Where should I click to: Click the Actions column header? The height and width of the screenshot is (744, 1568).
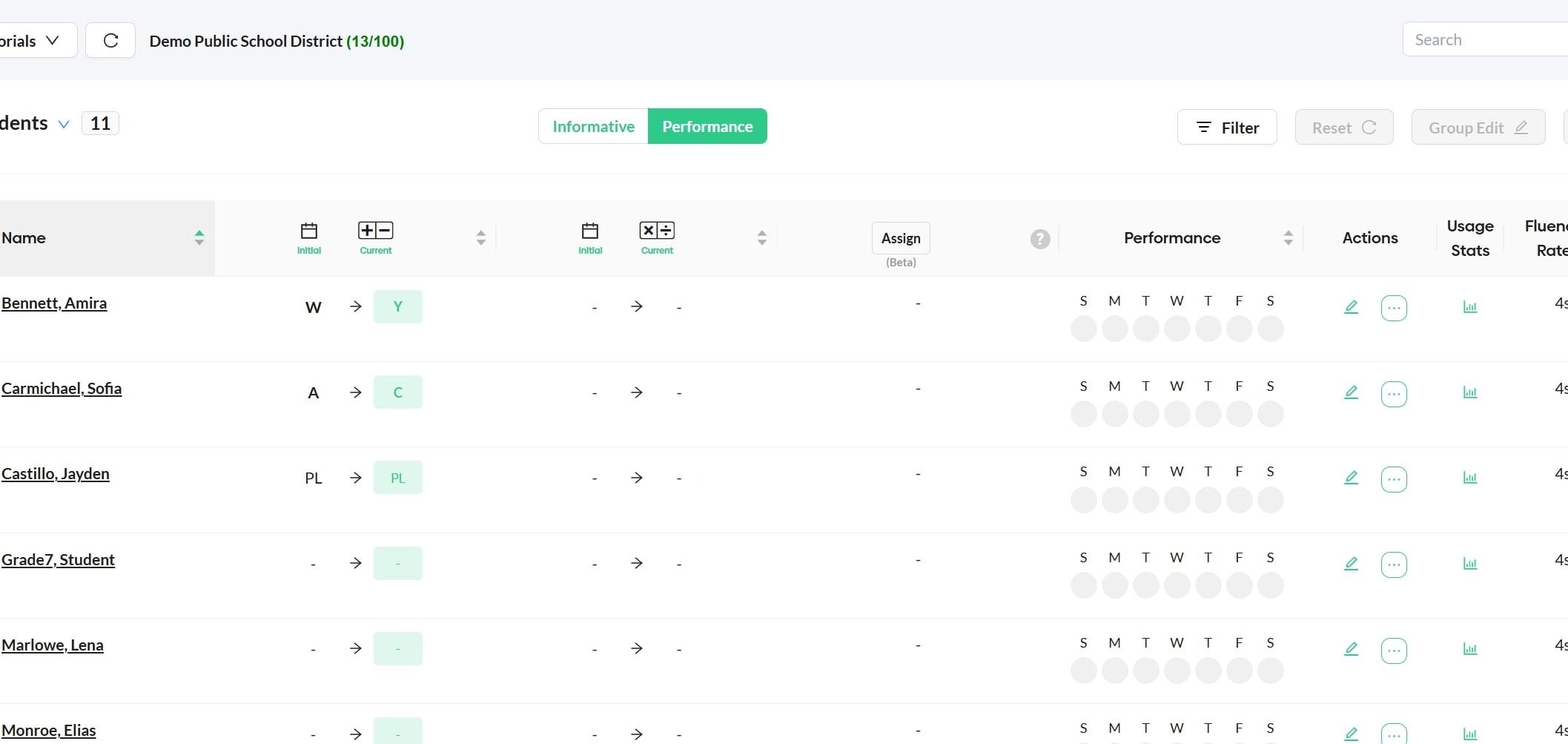click(x=1370, y=237)
